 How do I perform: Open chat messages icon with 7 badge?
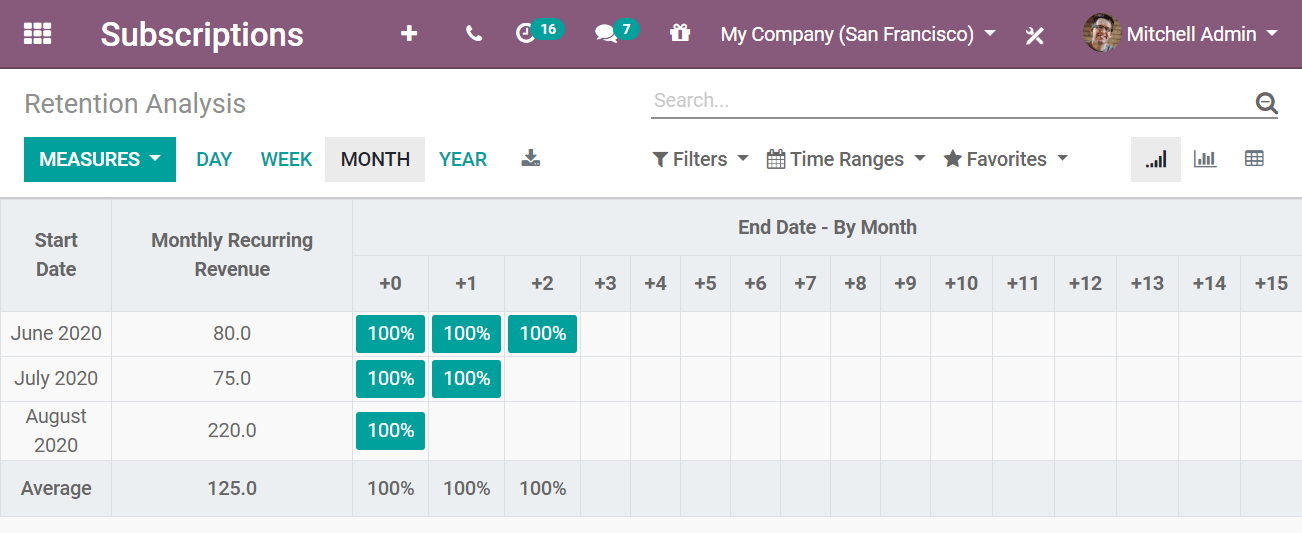[606, 34]
